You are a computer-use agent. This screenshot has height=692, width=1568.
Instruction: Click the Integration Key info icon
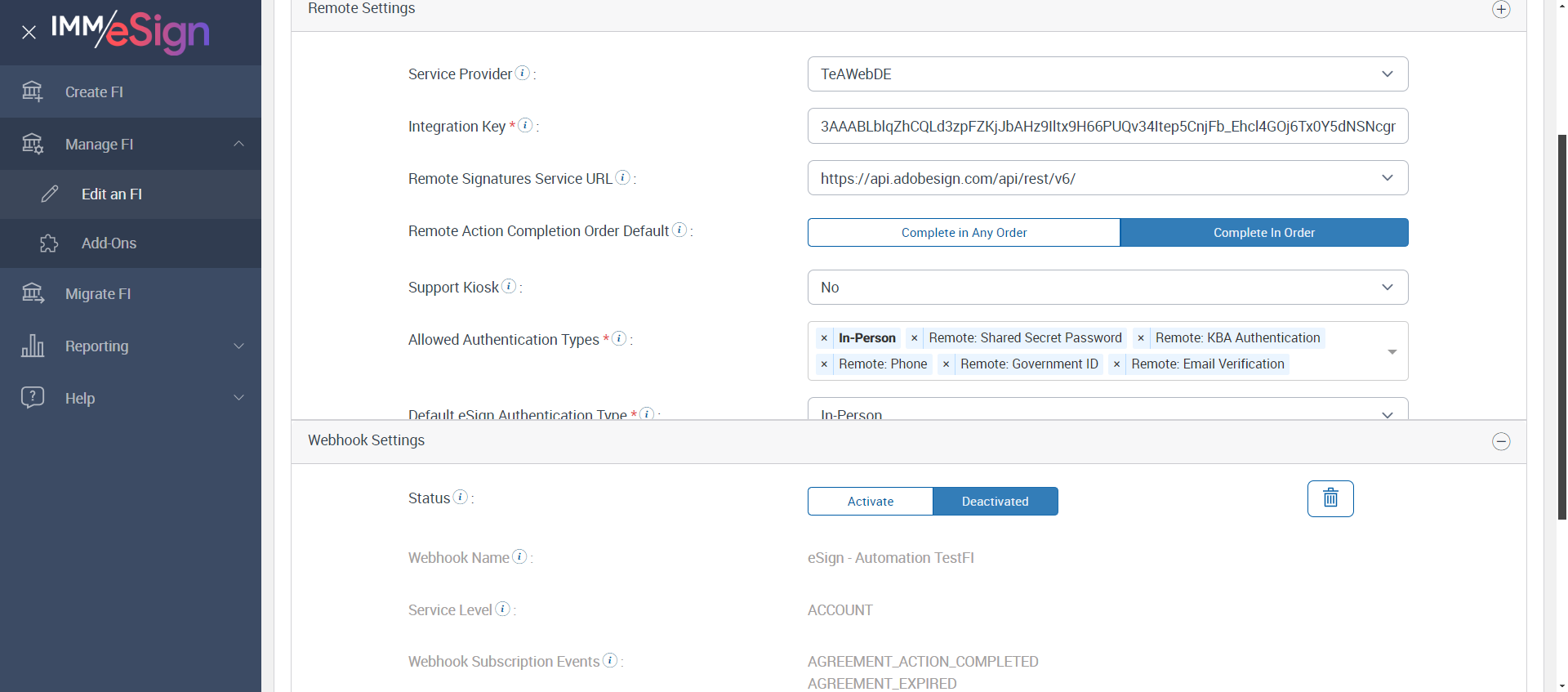click(x=526, y=125)
